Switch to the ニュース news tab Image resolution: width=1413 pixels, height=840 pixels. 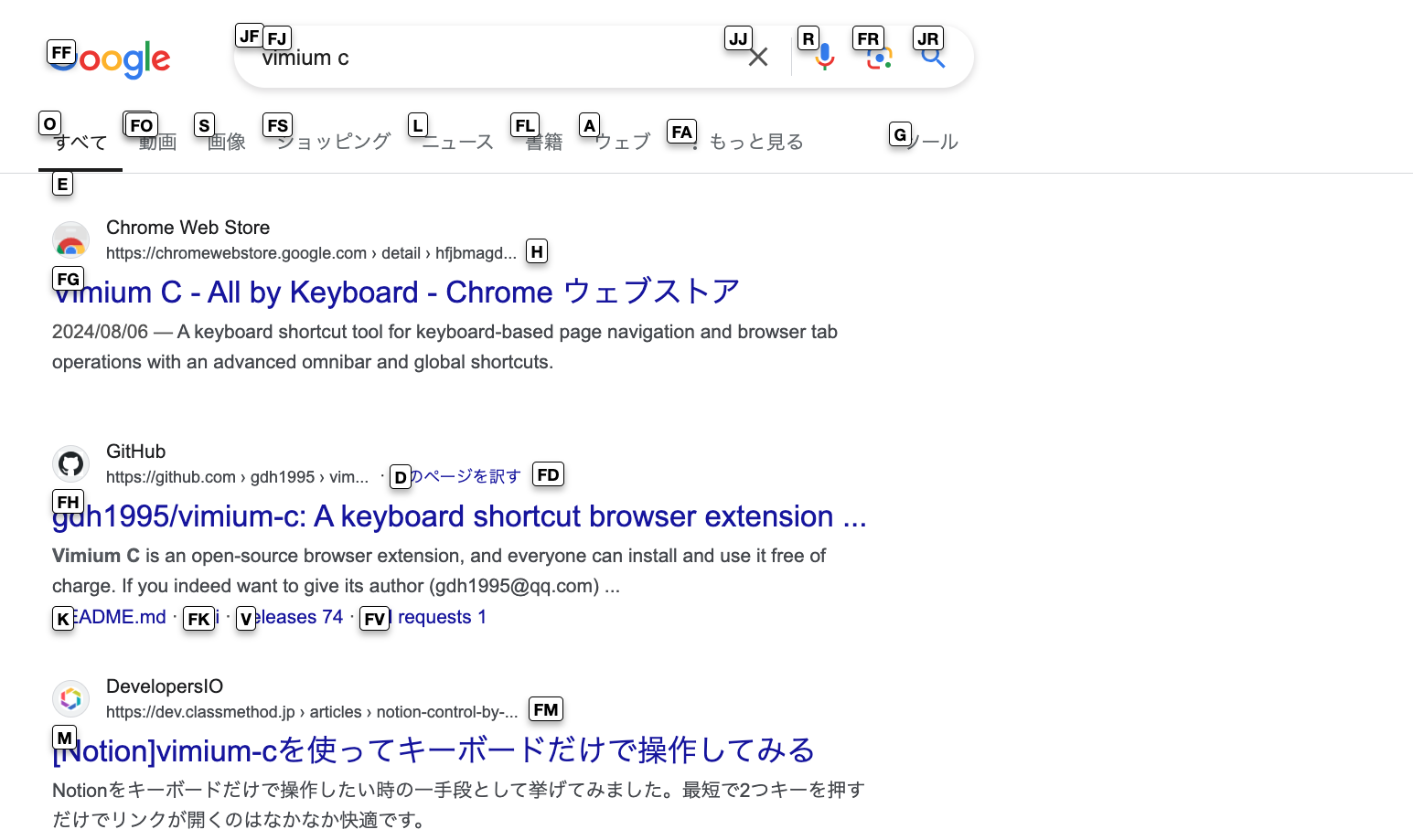tap(457, 142)
